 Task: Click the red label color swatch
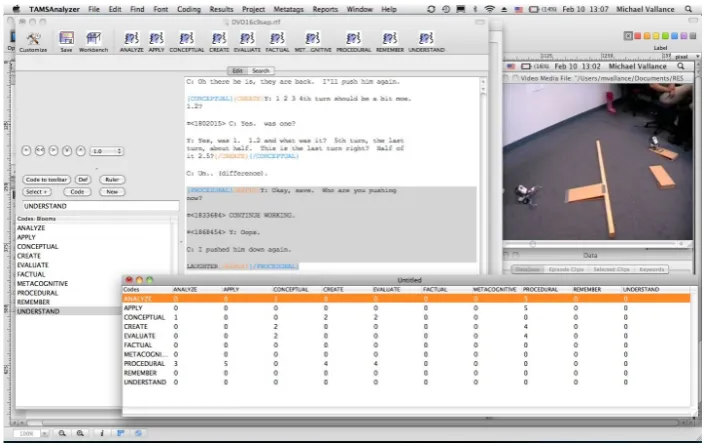[x=637, y=36]
